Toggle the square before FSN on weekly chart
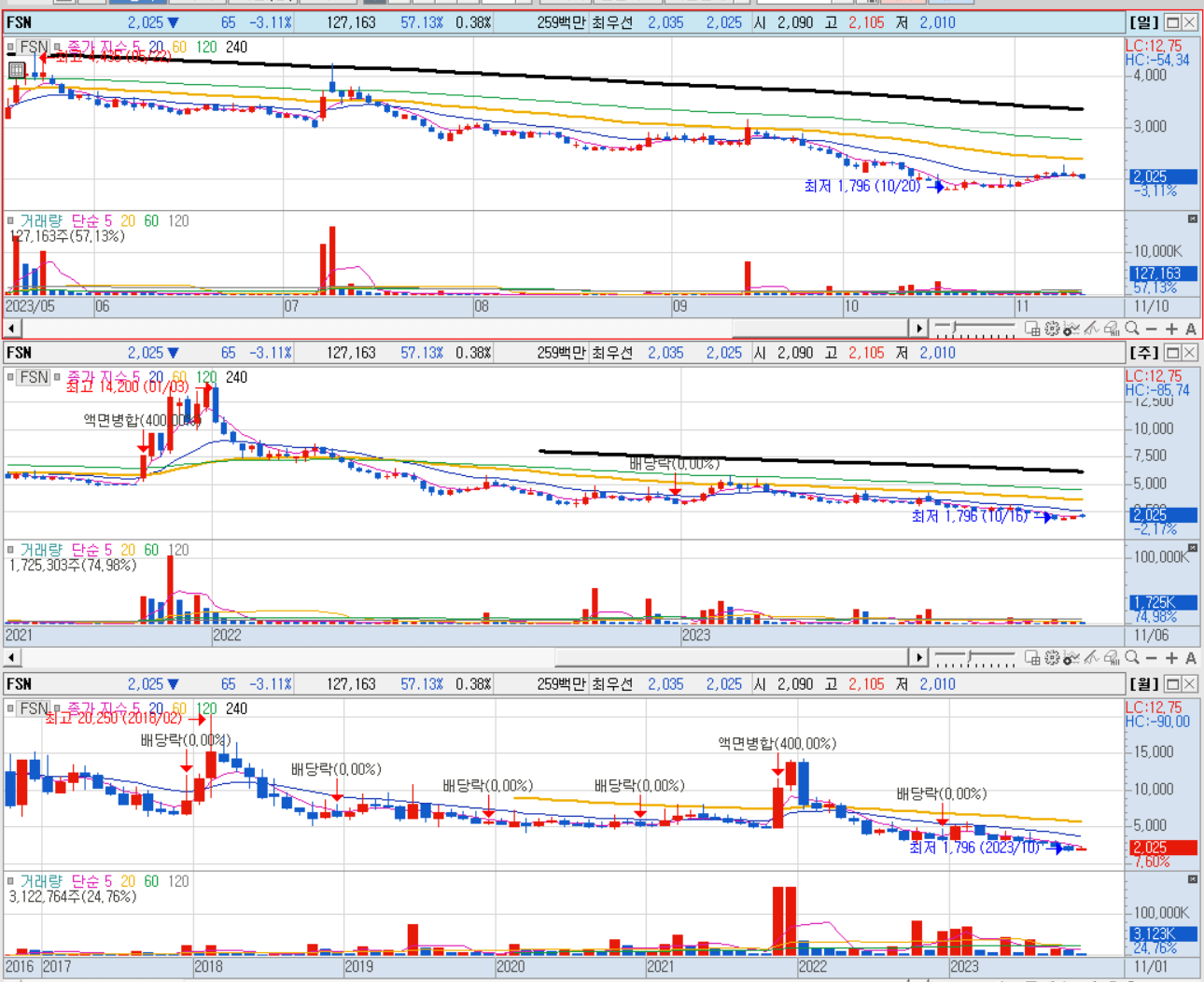The image size is (1204, 982). pyautogui.click(x=11, y=377)
